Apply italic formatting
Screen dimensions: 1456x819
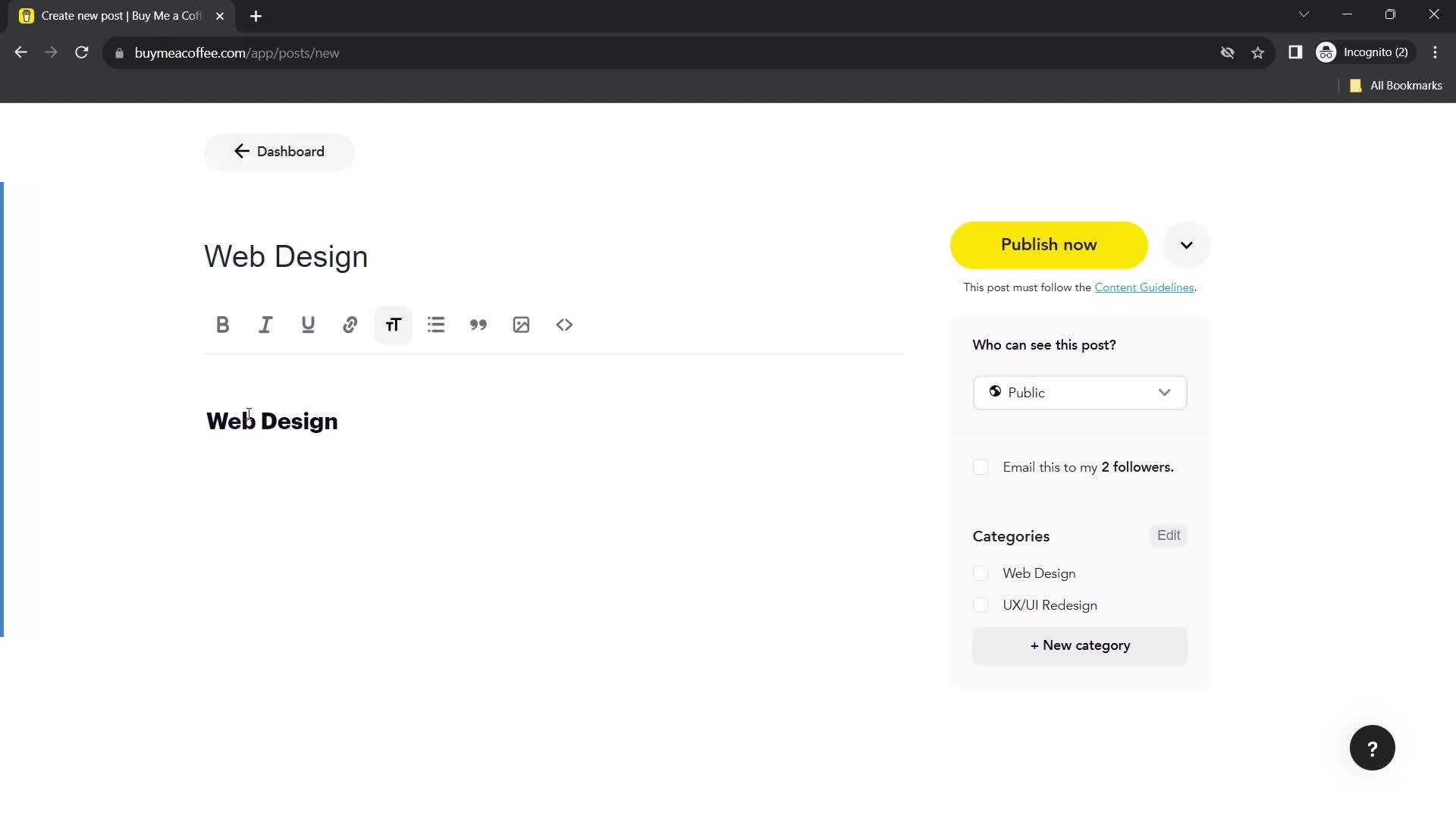tap(265, 325)
